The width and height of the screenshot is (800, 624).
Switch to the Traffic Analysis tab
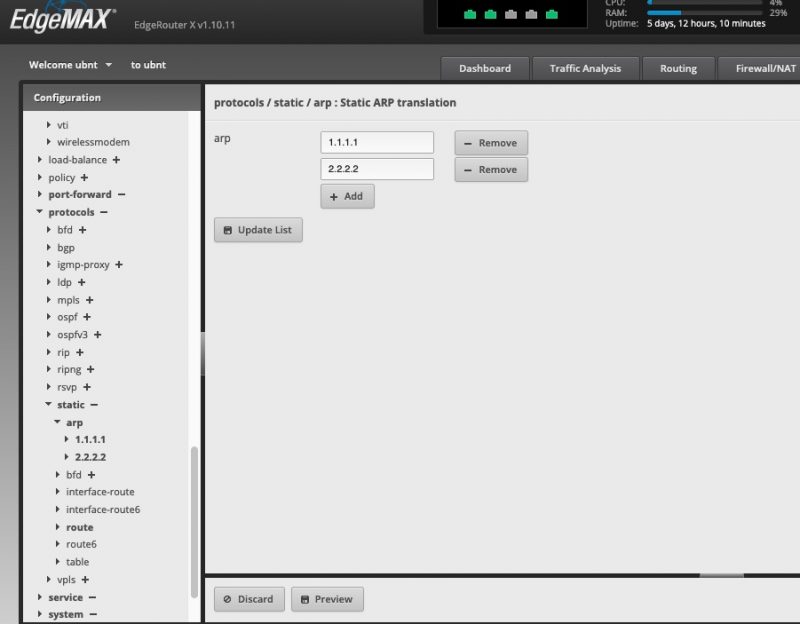pos(586,68)
